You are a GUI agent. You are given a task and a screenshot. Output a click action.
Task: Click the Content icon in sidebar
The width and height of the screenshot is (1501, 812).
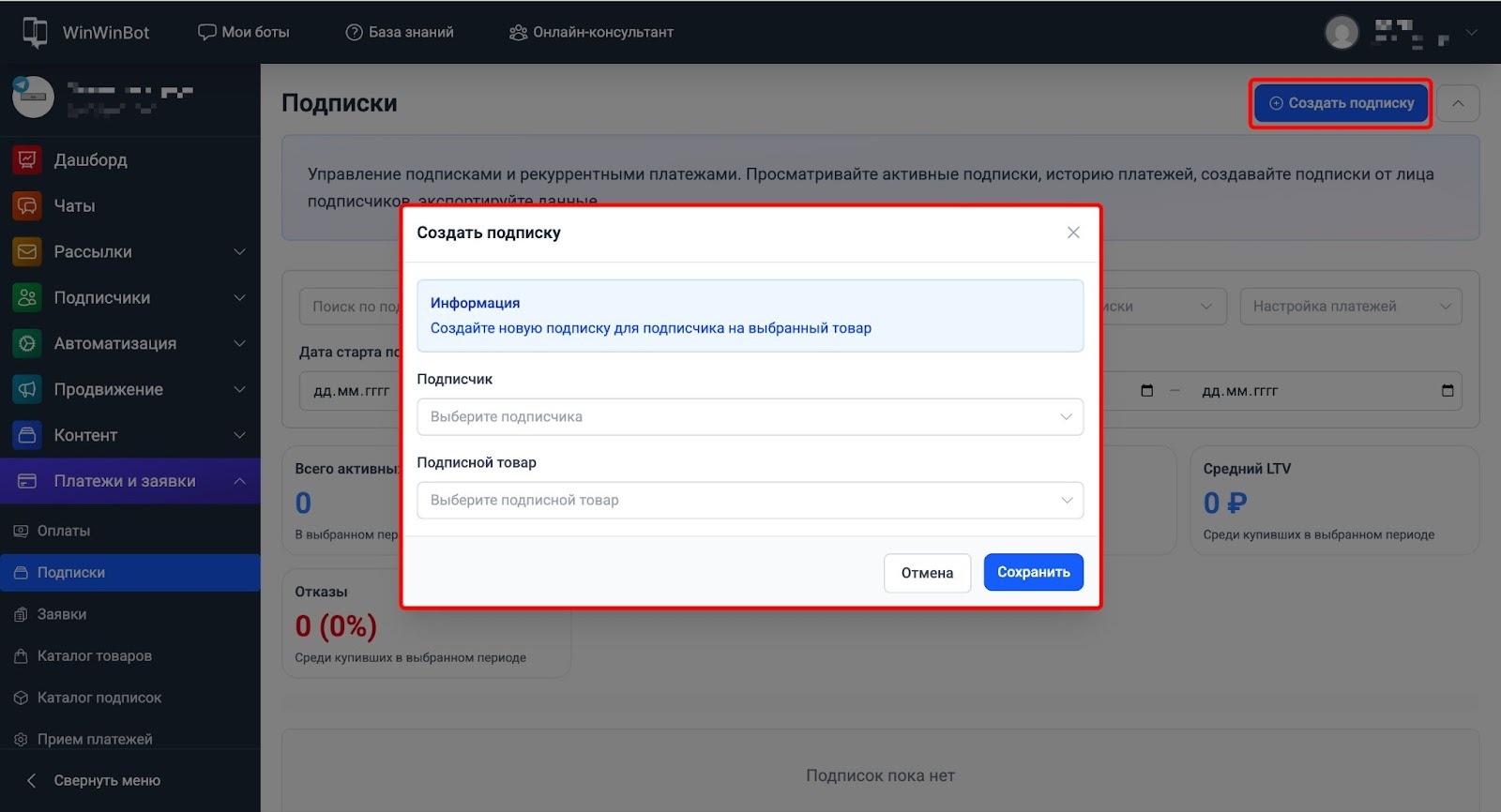tap(27, 435)
